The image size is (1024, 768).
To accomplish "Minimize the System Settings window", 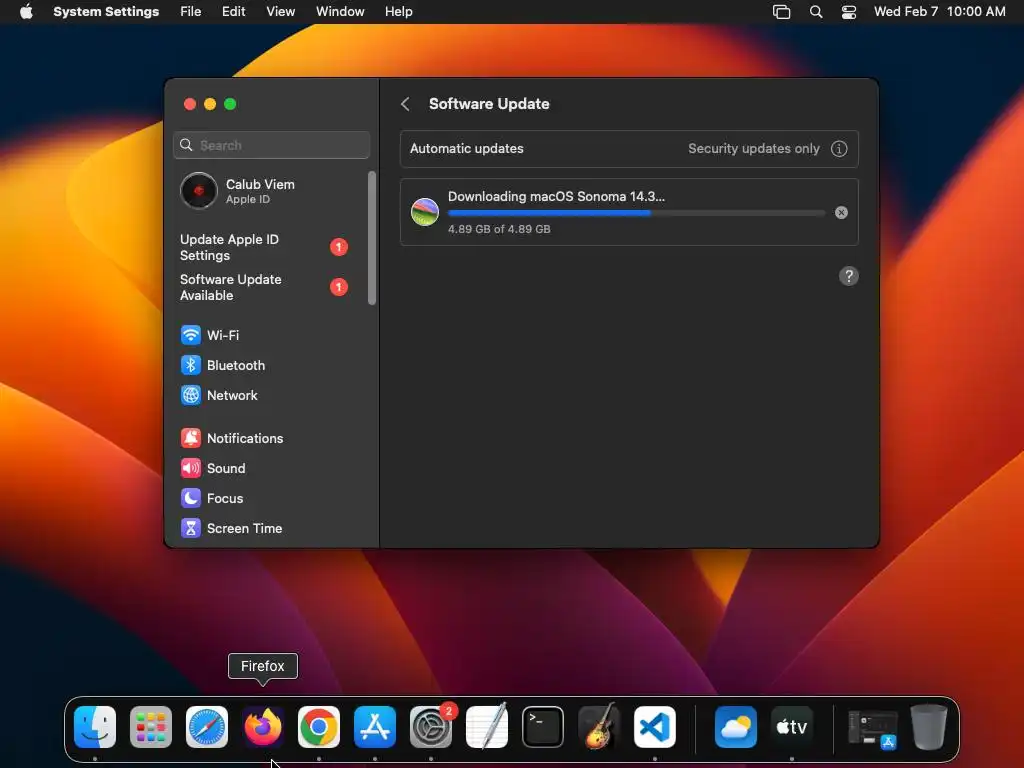I will pyautogui.click(x=210, y=104).
